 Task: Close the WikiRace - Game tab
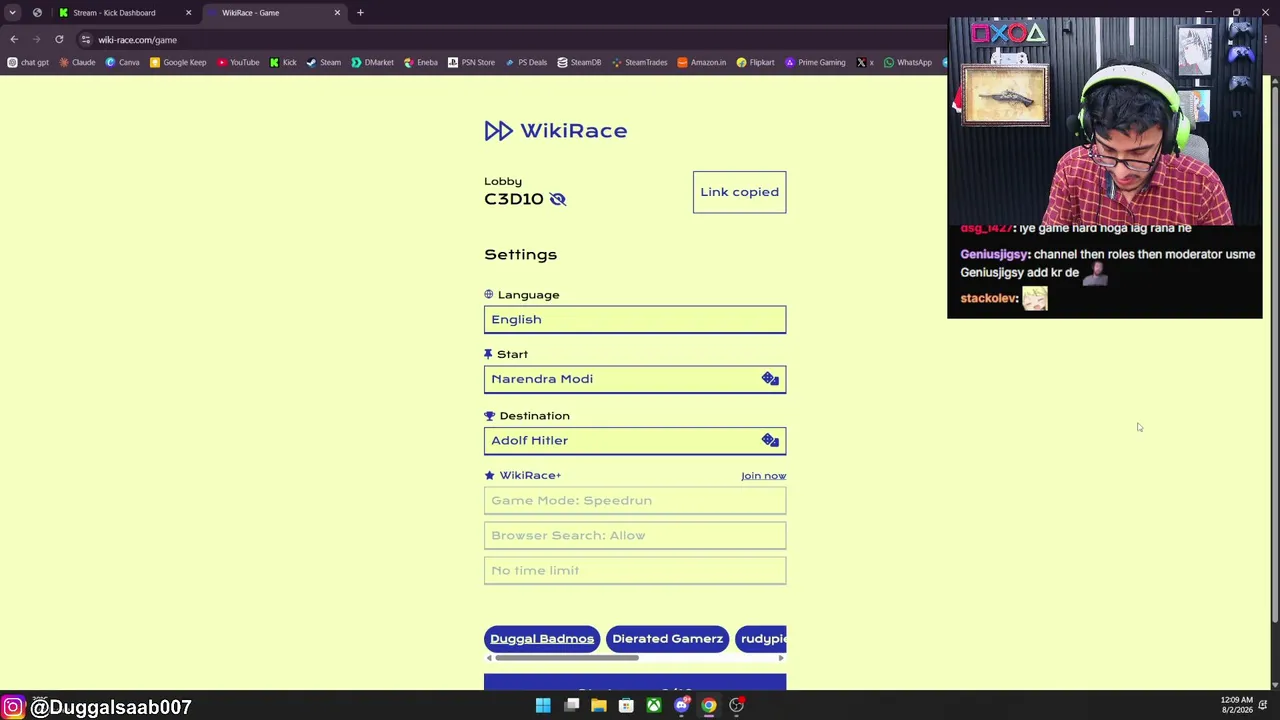tap(337, 13)
